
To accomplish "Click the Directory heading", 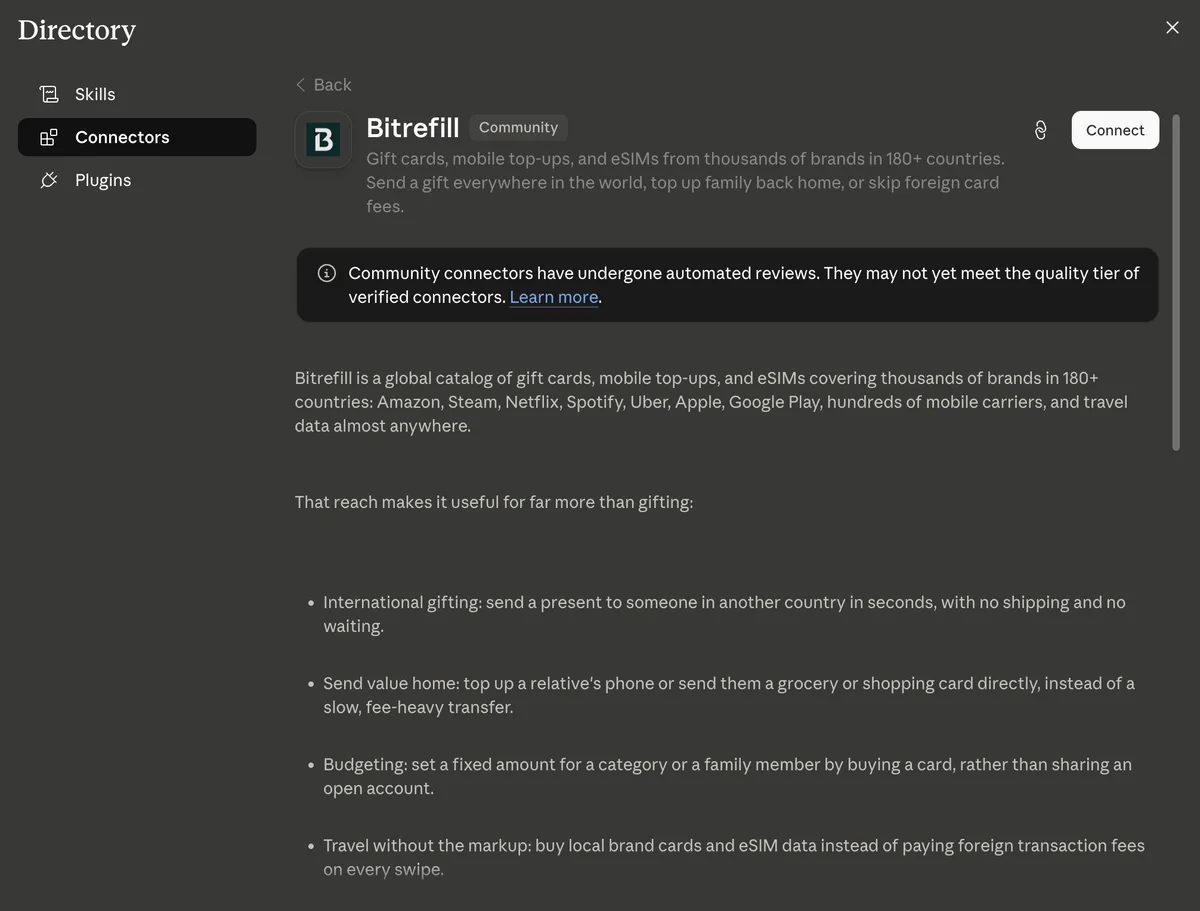I will tap(77, 31).
